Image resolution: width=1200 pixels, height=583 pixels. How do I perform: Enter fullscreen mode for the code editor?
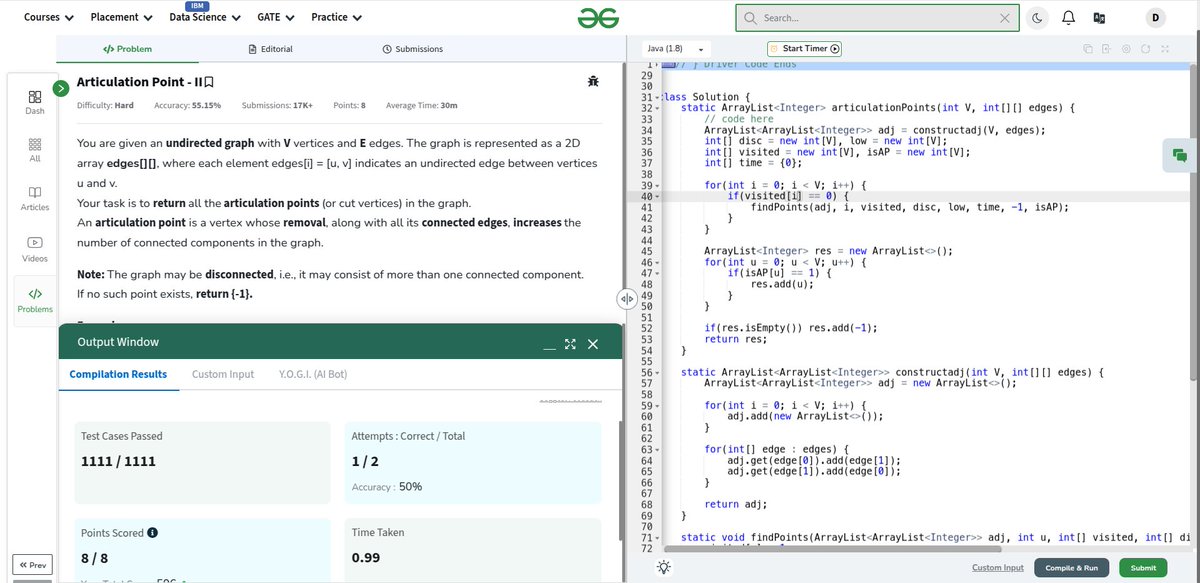pos(1164,48)
